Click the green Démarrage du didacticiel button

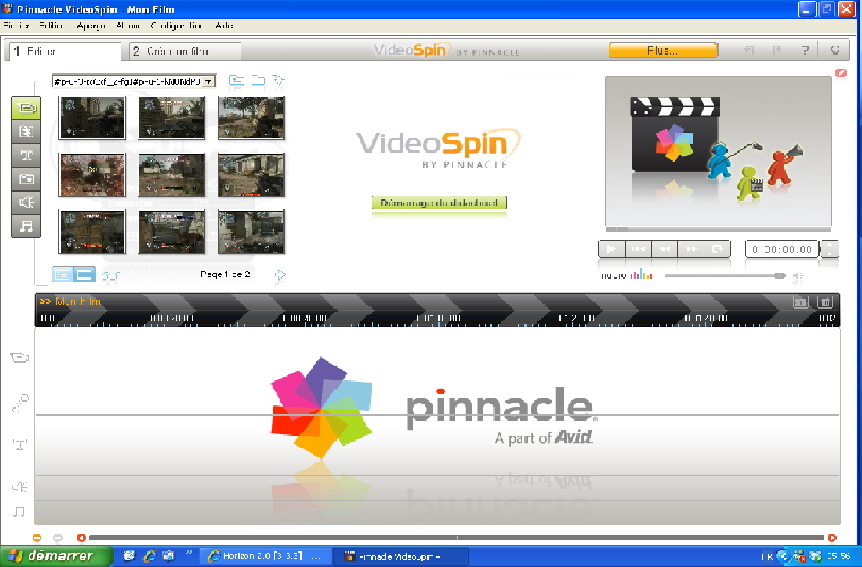coord(439,203)
